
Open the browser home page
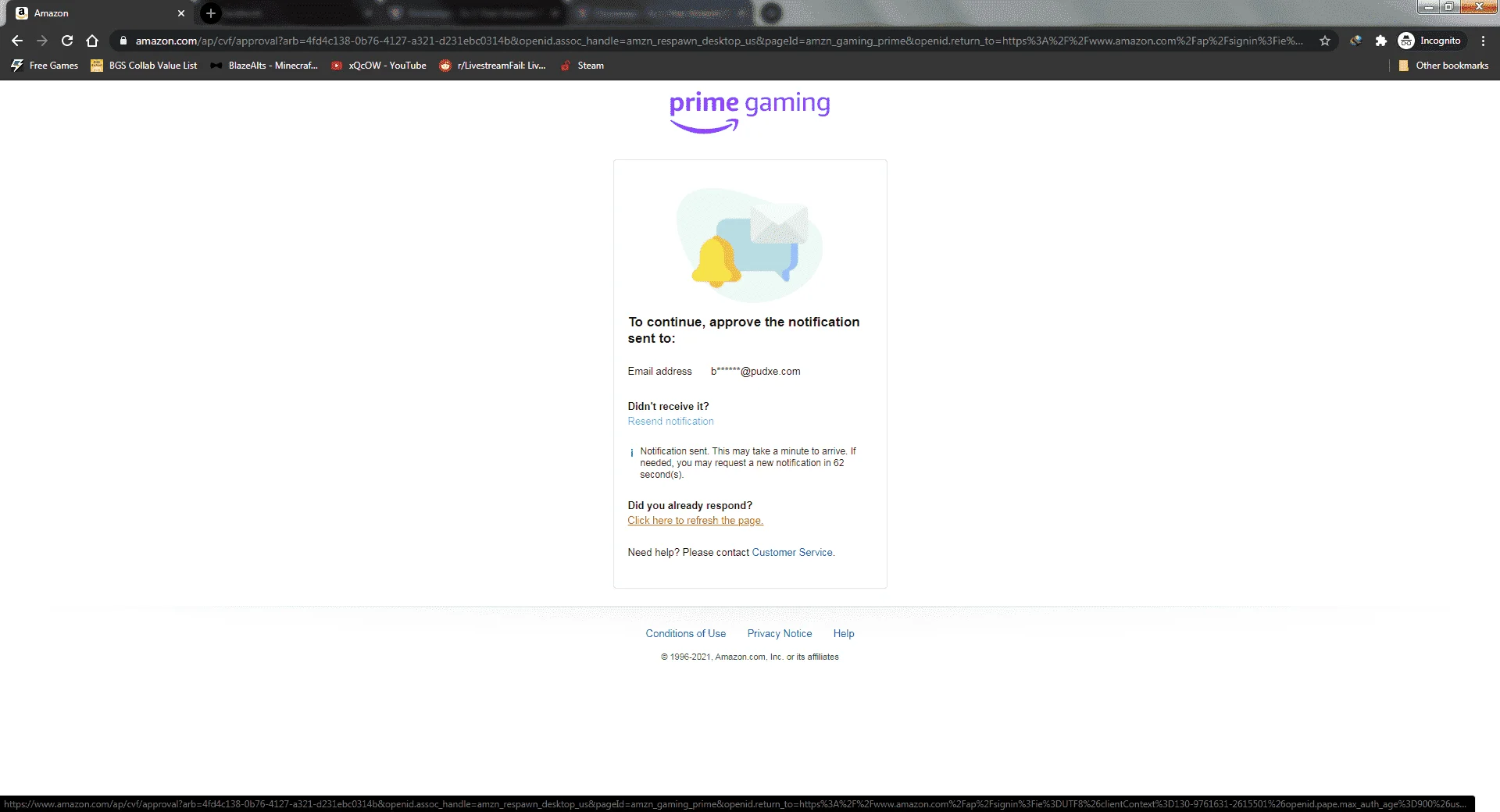click(x=92, y=41)
